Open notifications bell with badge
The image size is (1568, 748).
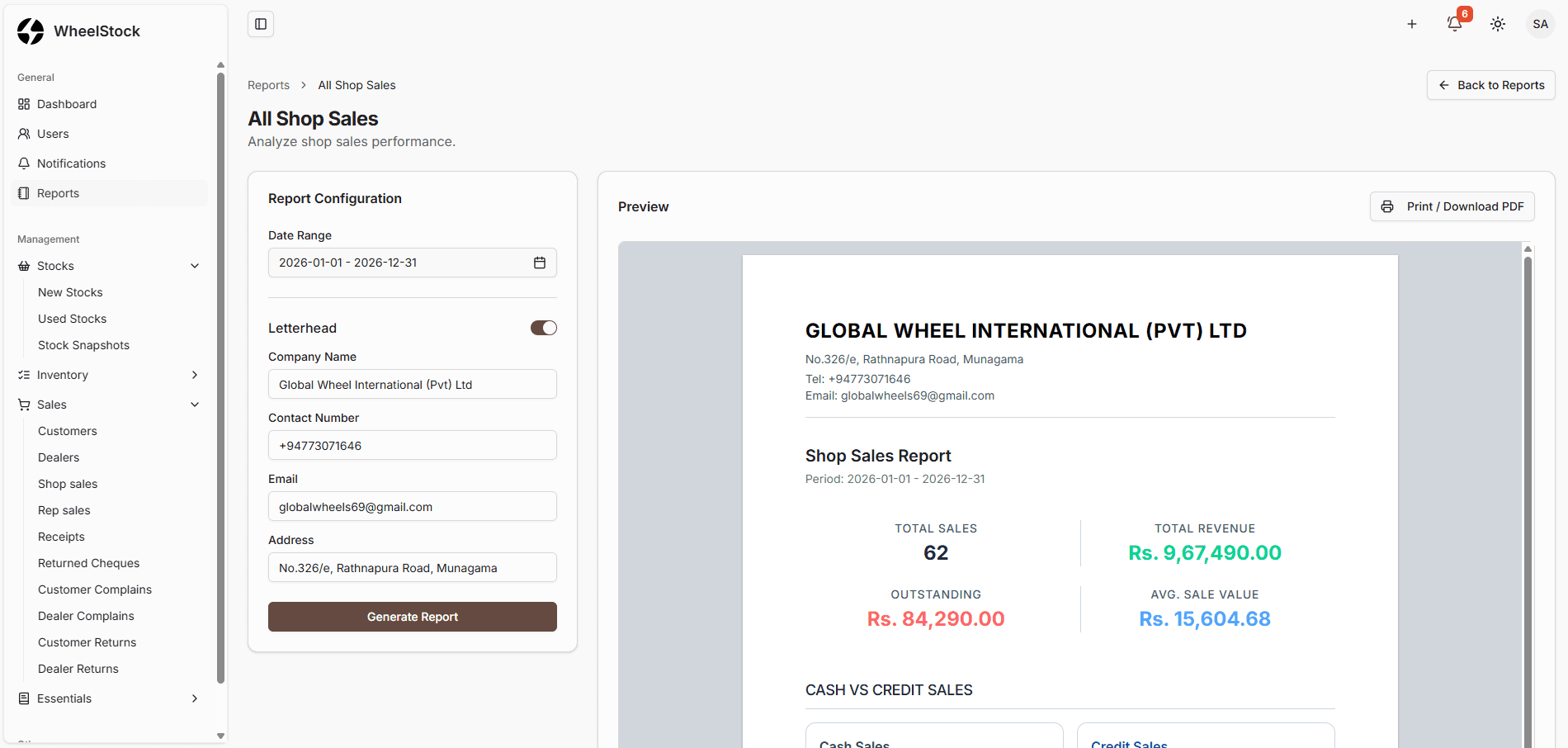coord(1455,24)
